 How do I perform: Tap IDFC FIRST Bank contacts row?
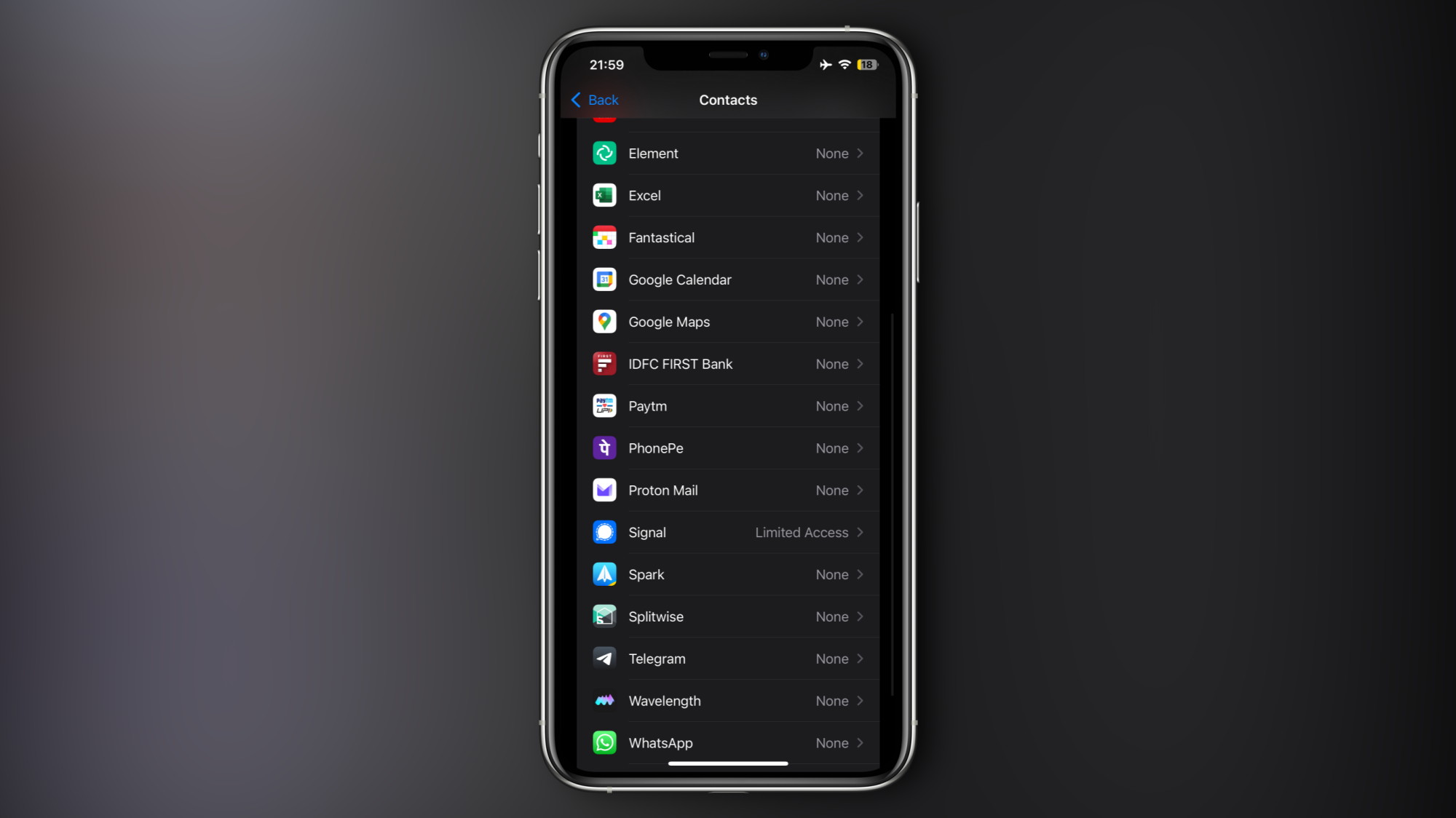pos(728,363)
